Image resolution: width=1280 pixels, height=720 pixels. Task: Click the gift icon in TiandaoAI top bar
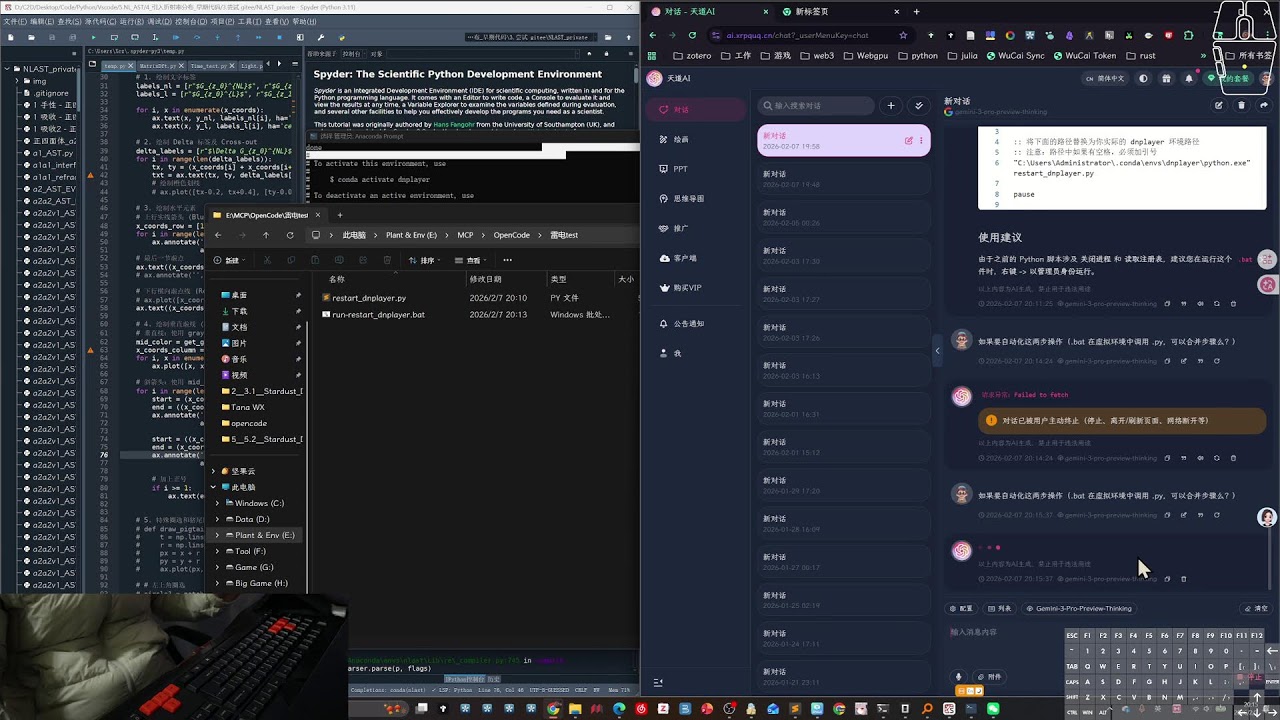tap(1166, 78)
